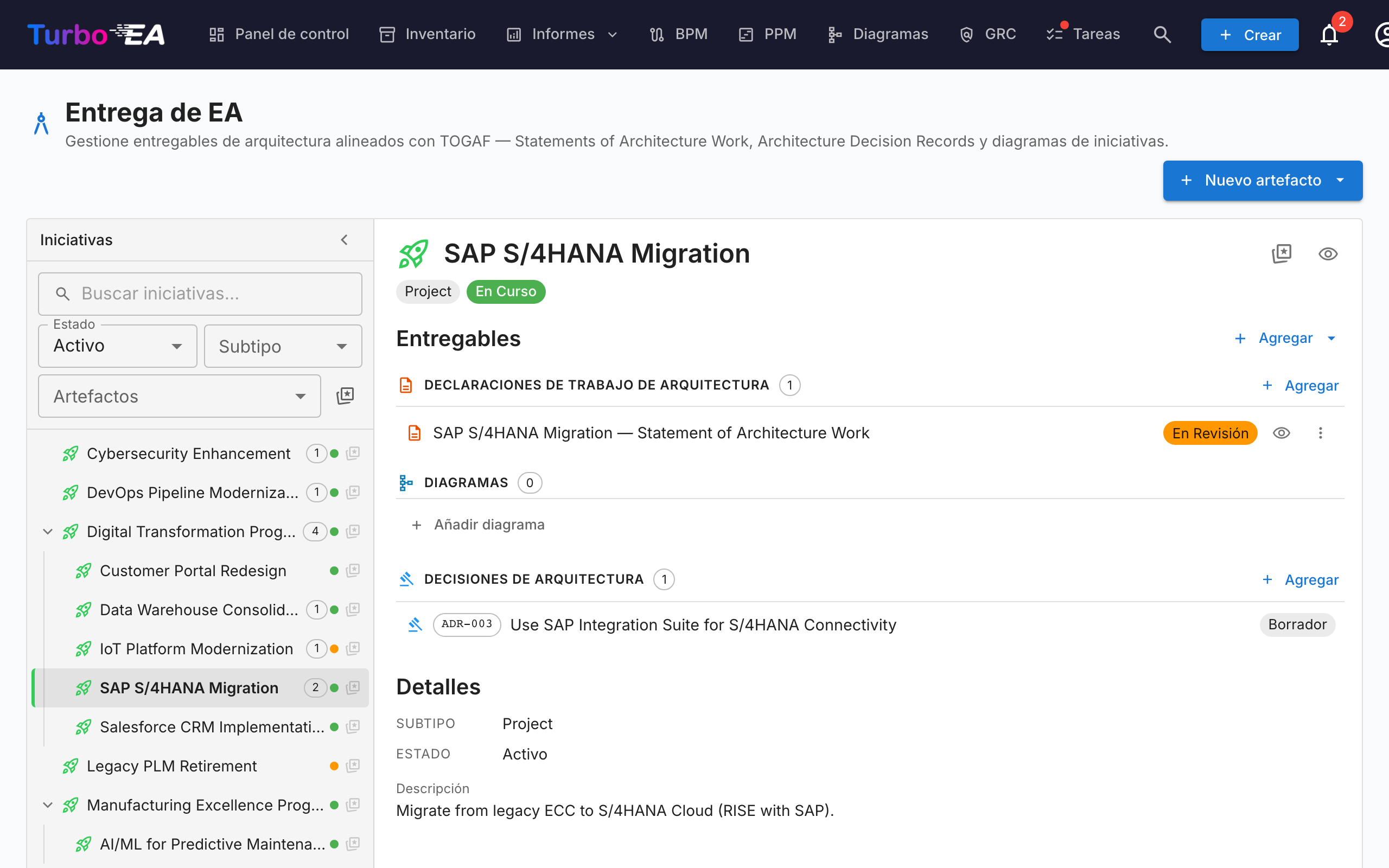This screenshot has height=868, width=1389.
Task: Collapse the Manufacturing Excellence Program tree node
Action: pyautogui.click(x=48, y=805)
